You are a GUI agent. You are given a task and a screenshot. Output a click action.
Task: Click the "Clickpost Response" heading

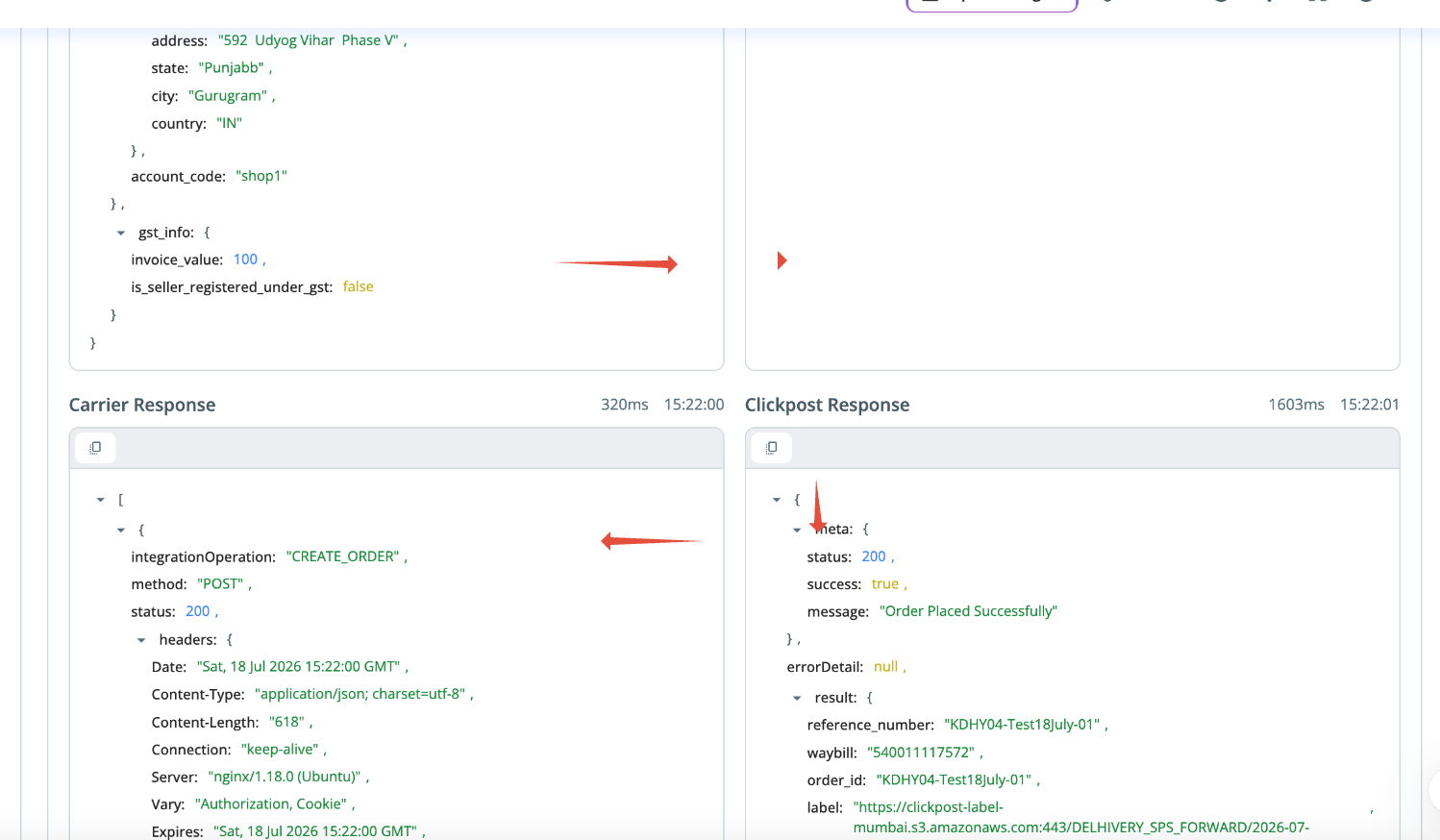pyautogui.click(x=828, y=405)
